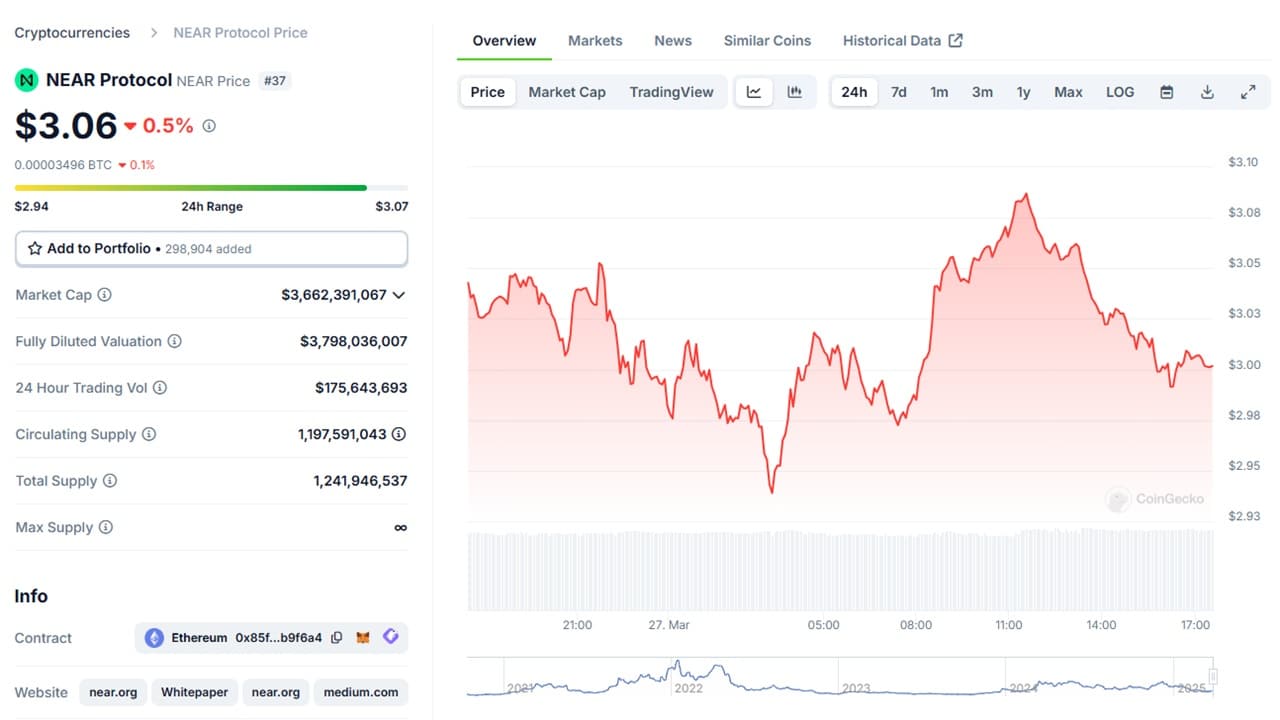Open the first near.org website link

[113, 692]
